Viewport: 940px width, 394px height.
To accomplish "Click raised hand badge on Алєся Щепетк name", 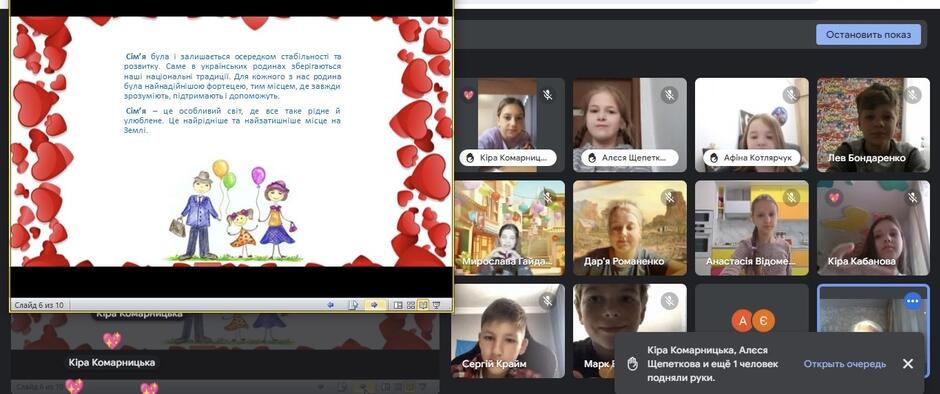I will (592, 158).
